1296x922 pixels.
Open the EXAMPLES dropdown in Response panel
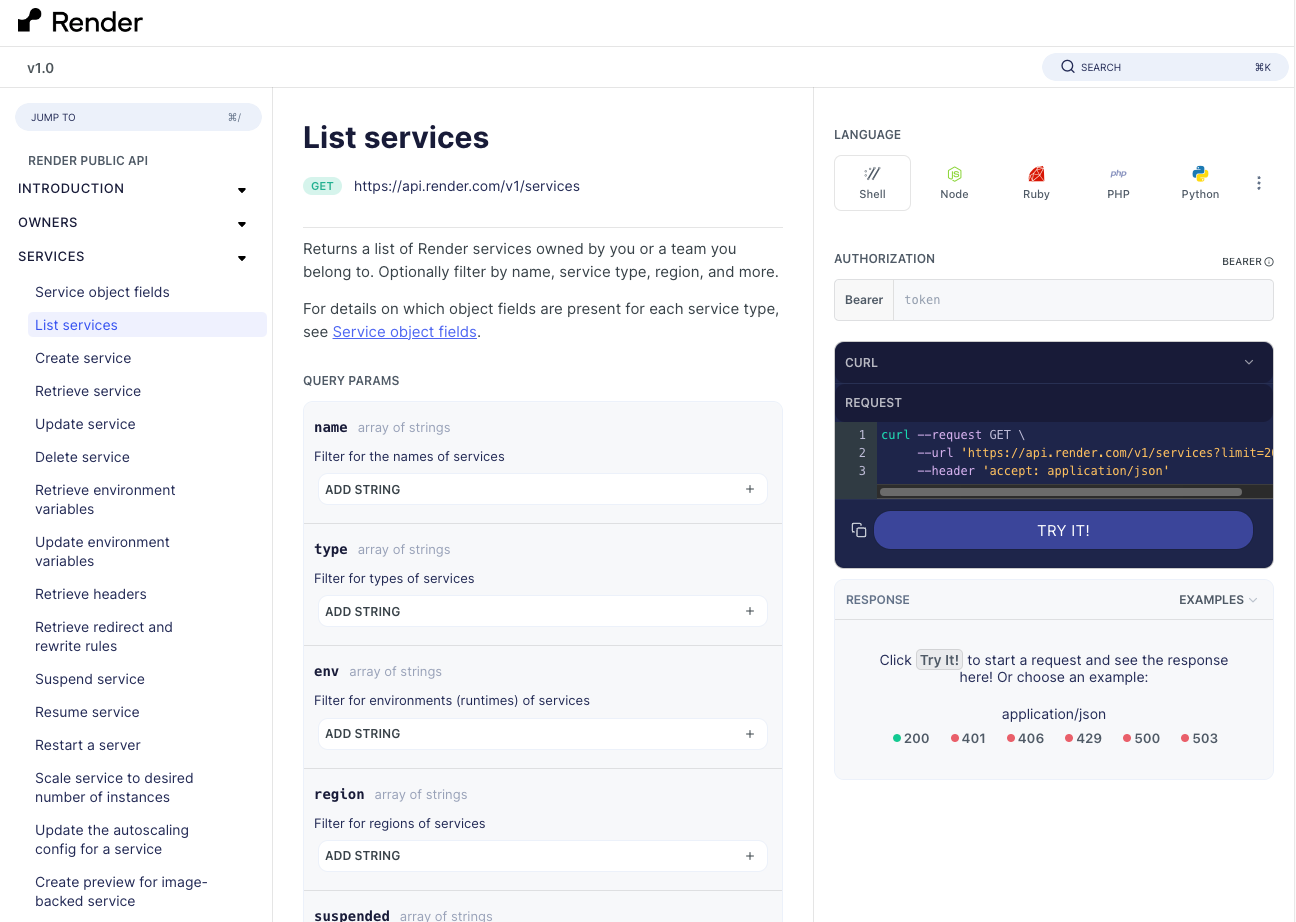tap(1217, 599)
